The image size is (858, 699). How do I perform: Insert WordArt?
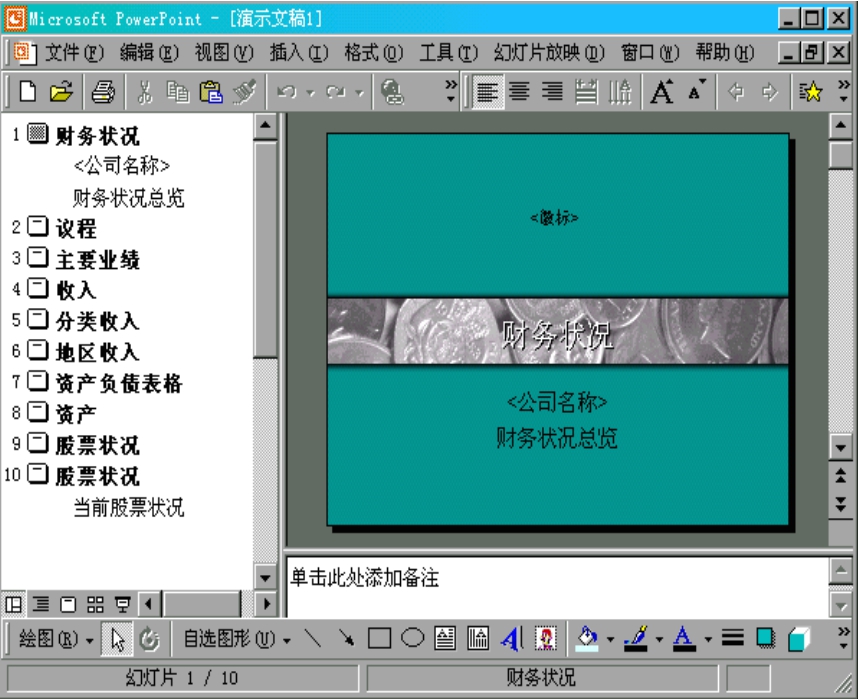[x=512, y=638]
